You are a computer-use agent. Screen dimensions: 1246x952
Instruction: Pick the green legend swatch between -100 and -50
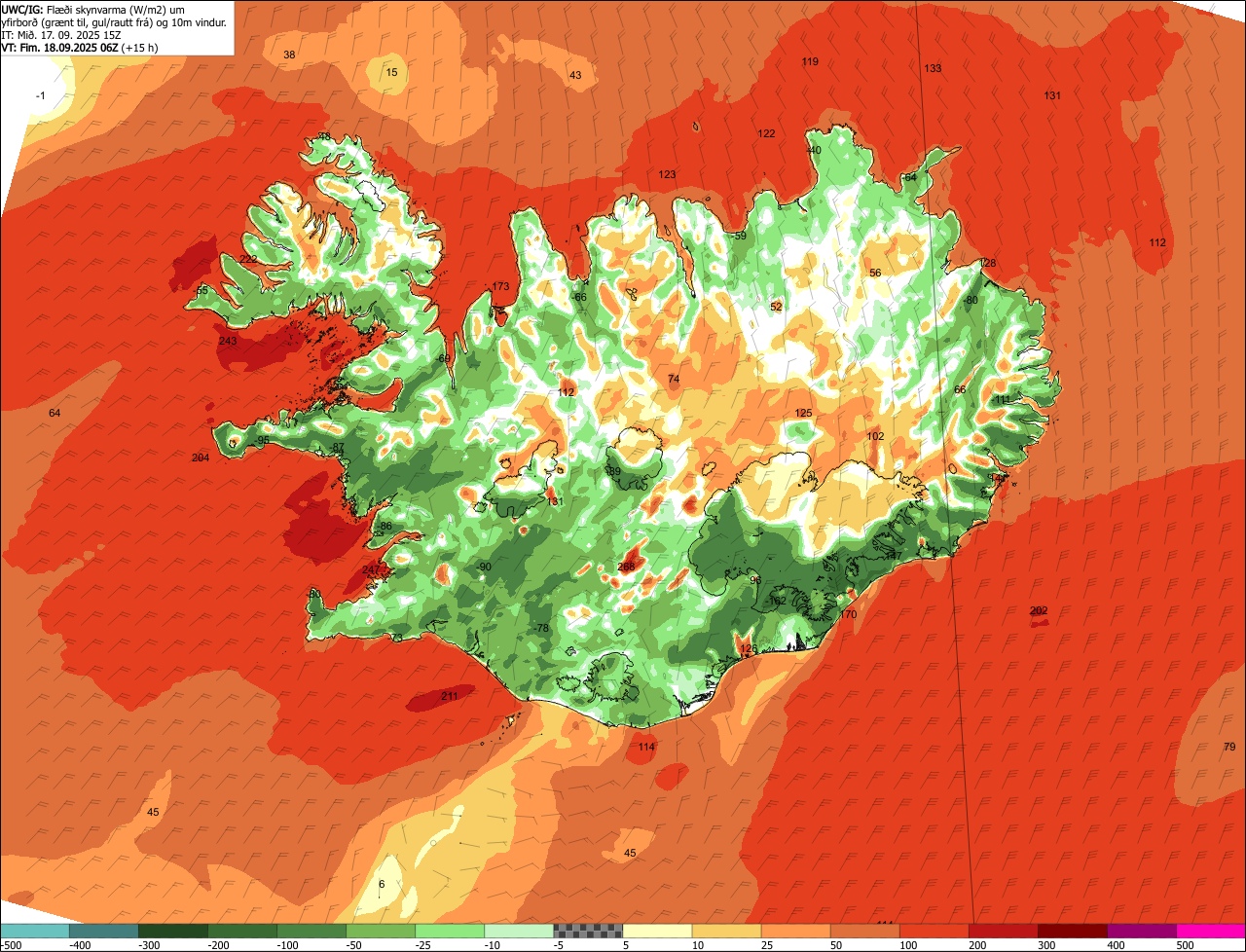311,931
